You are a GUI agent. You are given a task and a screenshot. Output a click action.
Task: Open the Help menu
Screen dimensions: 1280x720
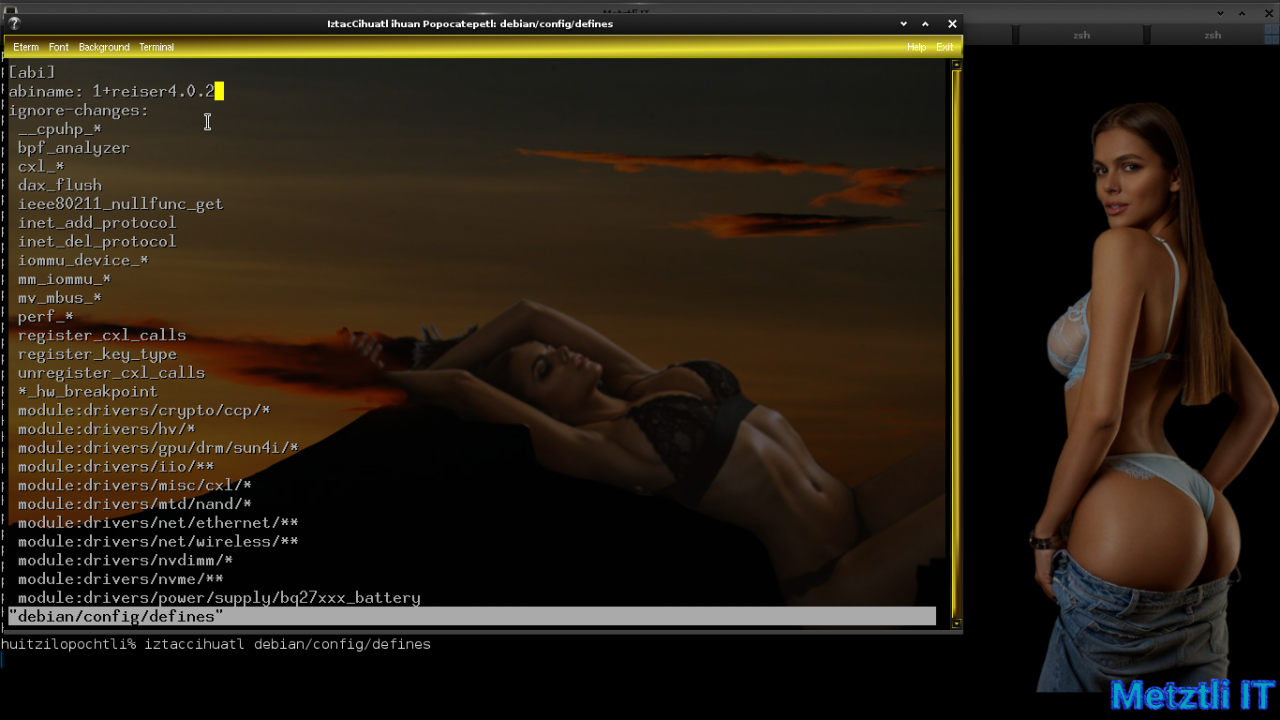916,47
